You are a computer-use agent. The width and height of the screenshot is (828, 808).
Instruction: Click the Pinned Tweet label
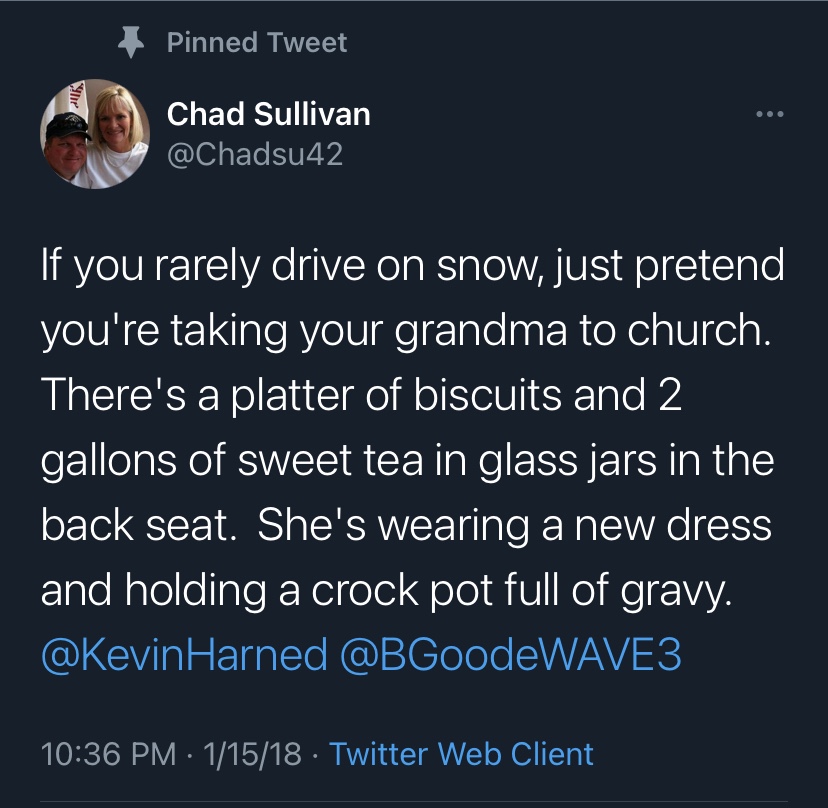(x=256, y=42)
